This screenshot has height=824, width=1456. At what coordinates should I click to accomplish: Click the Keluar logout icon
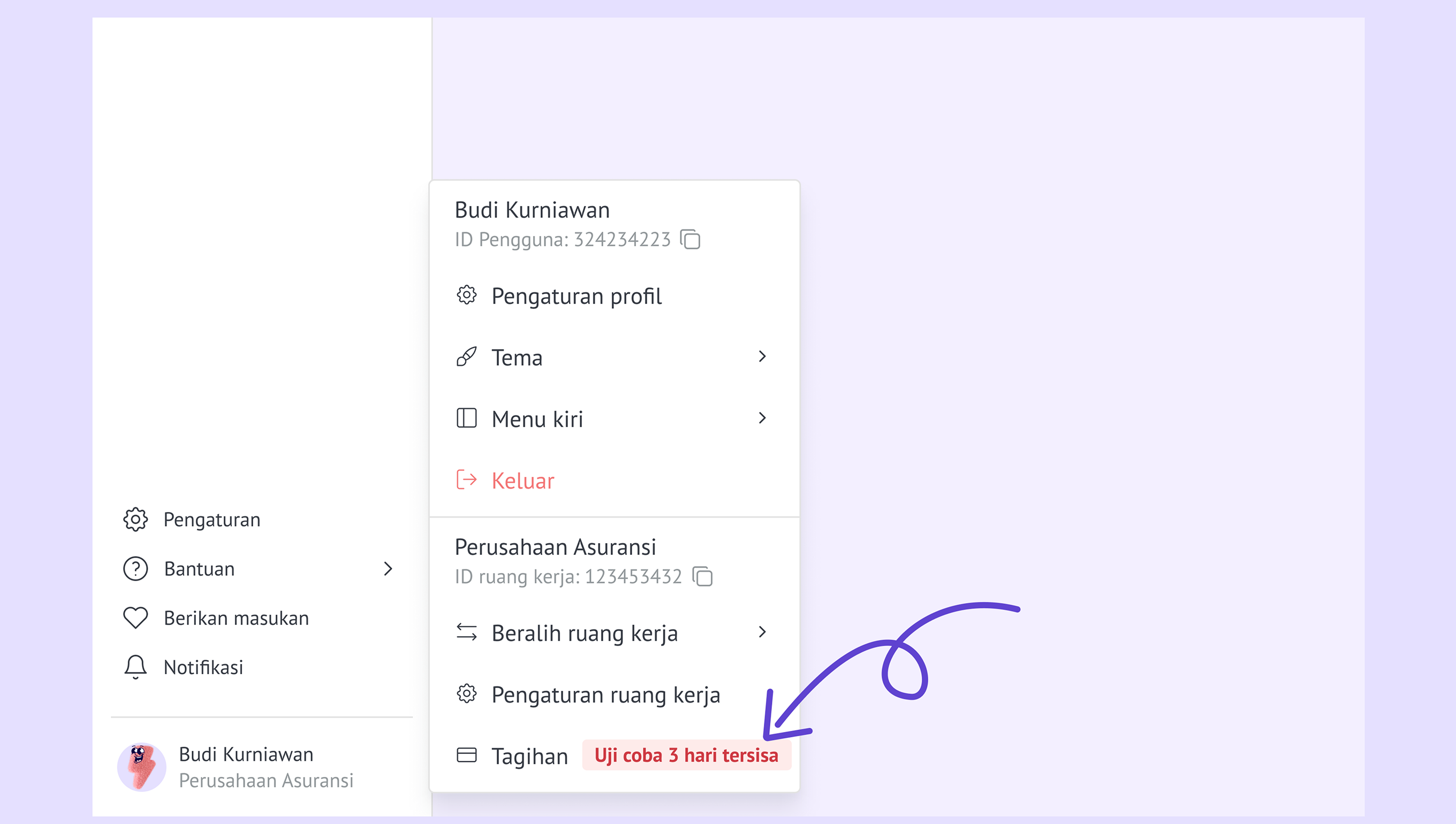[x=466, y=480]
